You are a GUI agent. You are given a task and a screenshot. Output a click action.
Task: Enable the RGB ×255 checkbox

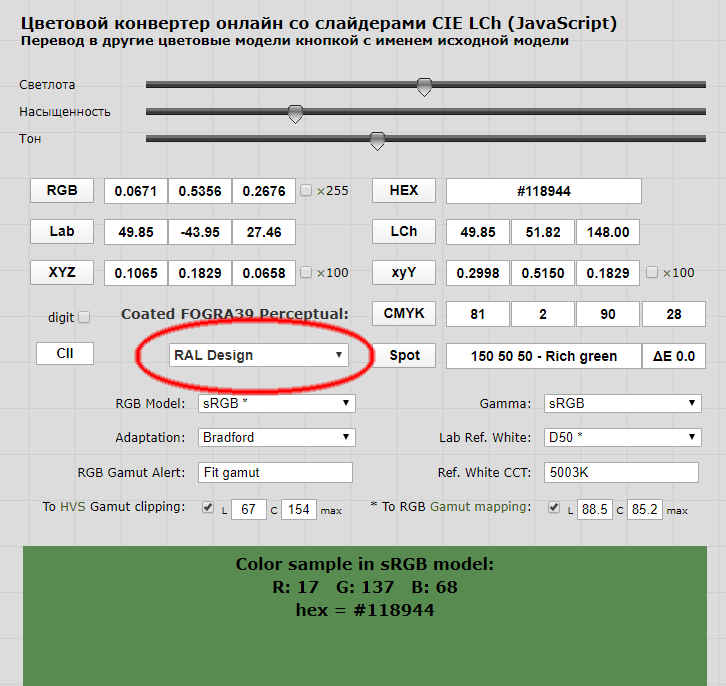coord(307,190)
